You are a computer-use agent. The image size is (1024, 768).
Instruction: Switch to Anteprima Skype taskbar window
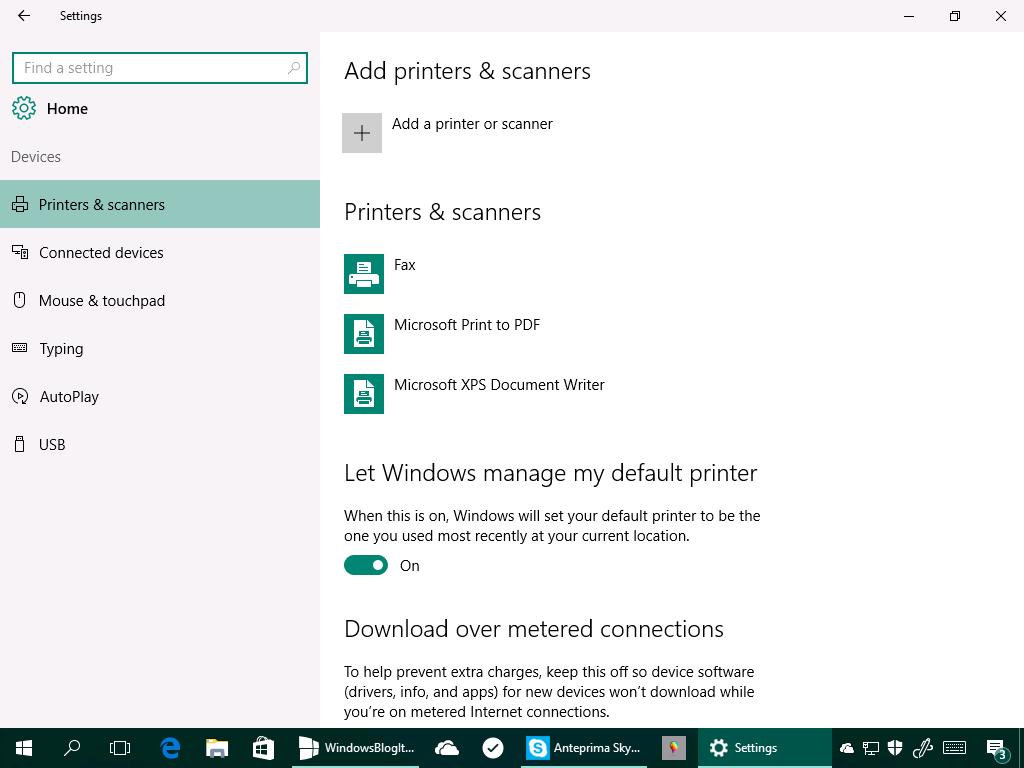pos(585,748)
